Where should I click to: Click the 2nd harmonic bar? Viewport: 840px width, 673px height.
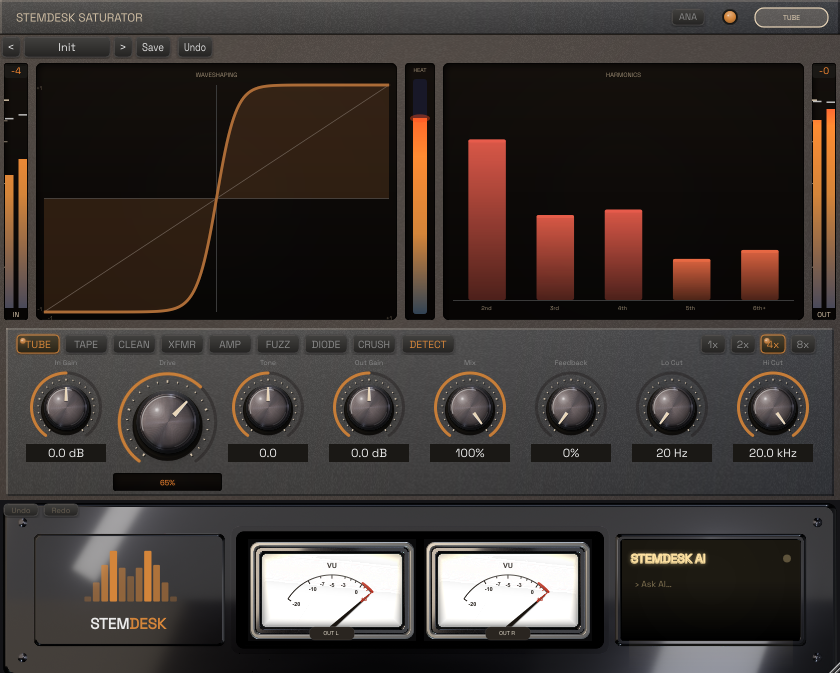point(487,220)
